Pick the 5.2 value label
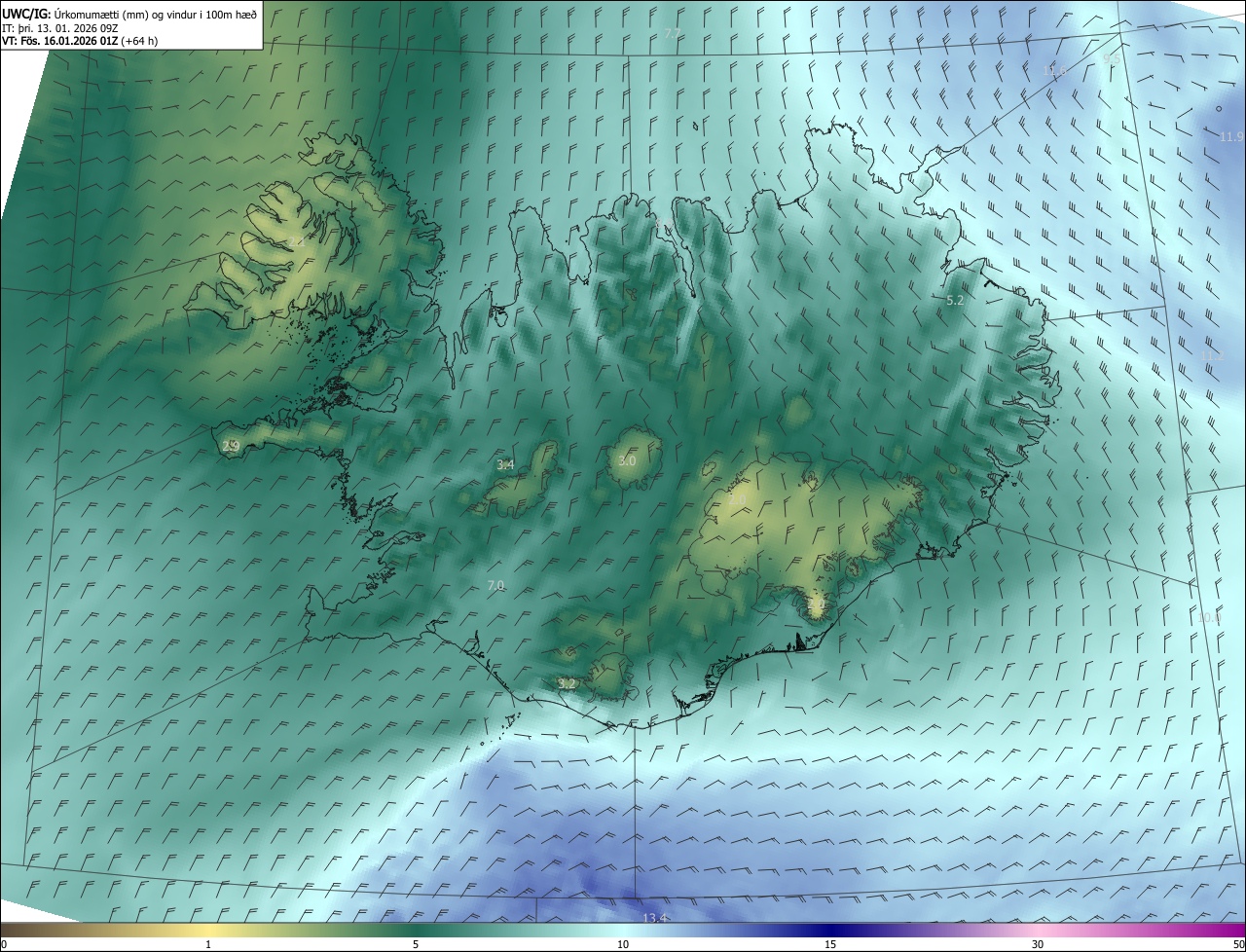The image size is (1246, 952). click(x=955, y=301)
